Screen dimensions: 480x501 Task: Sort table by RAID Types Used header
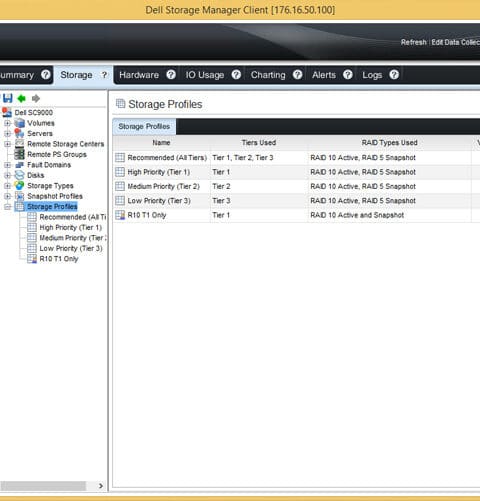tap(389, 143)
